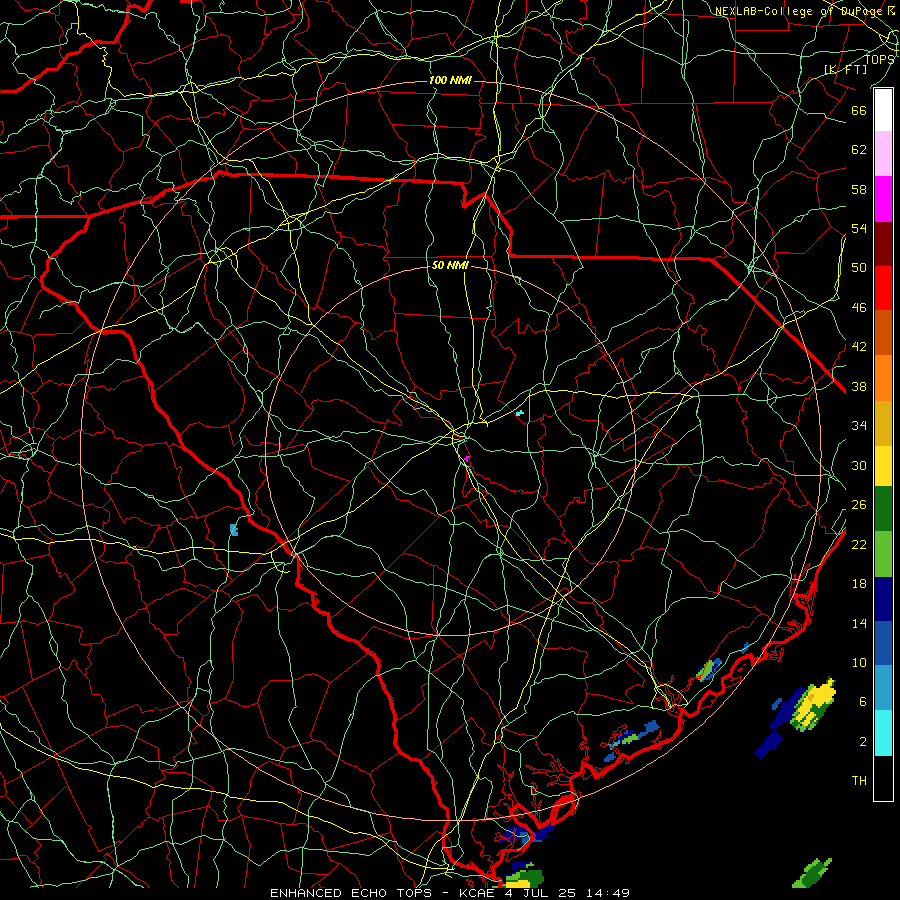Image resolution: width=900 pixels, height=900 pixels.
Task: Click the legend value "58"
Action: [859, 189]
